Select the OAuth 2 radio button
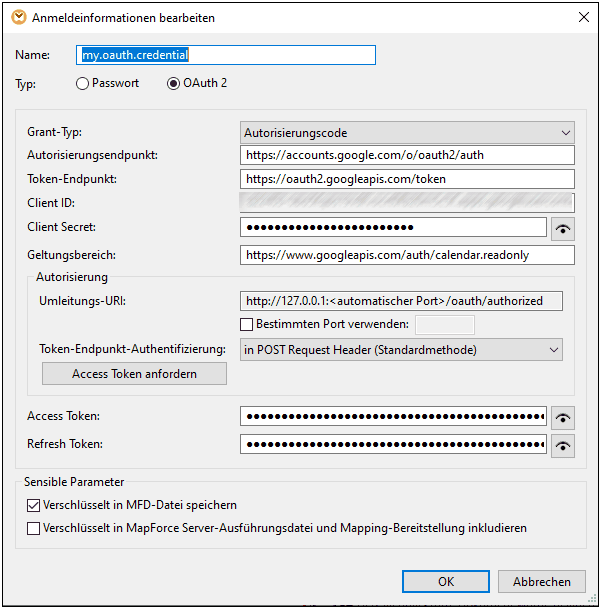601x609 pixels. point(174,84)
